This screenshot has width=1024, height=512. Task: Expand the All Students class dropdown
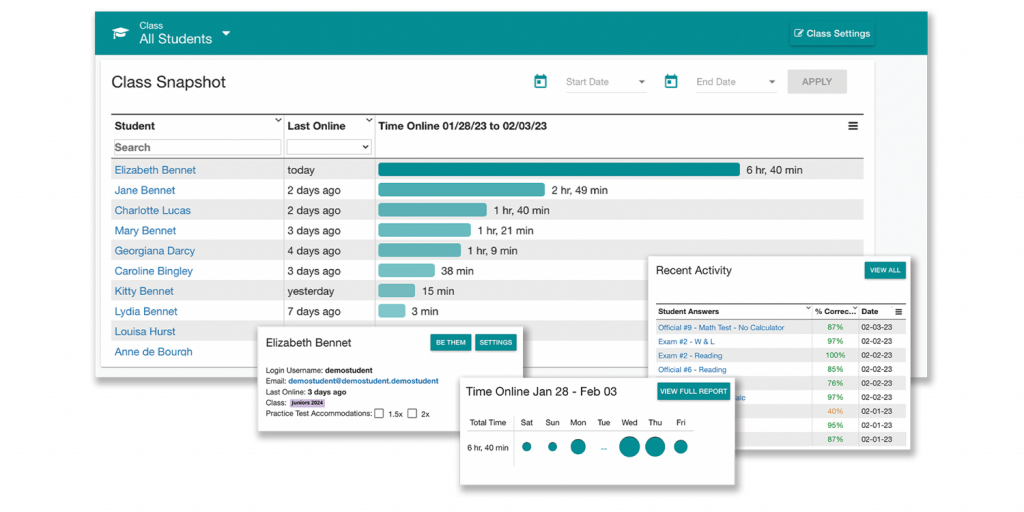tap(226, 34)
